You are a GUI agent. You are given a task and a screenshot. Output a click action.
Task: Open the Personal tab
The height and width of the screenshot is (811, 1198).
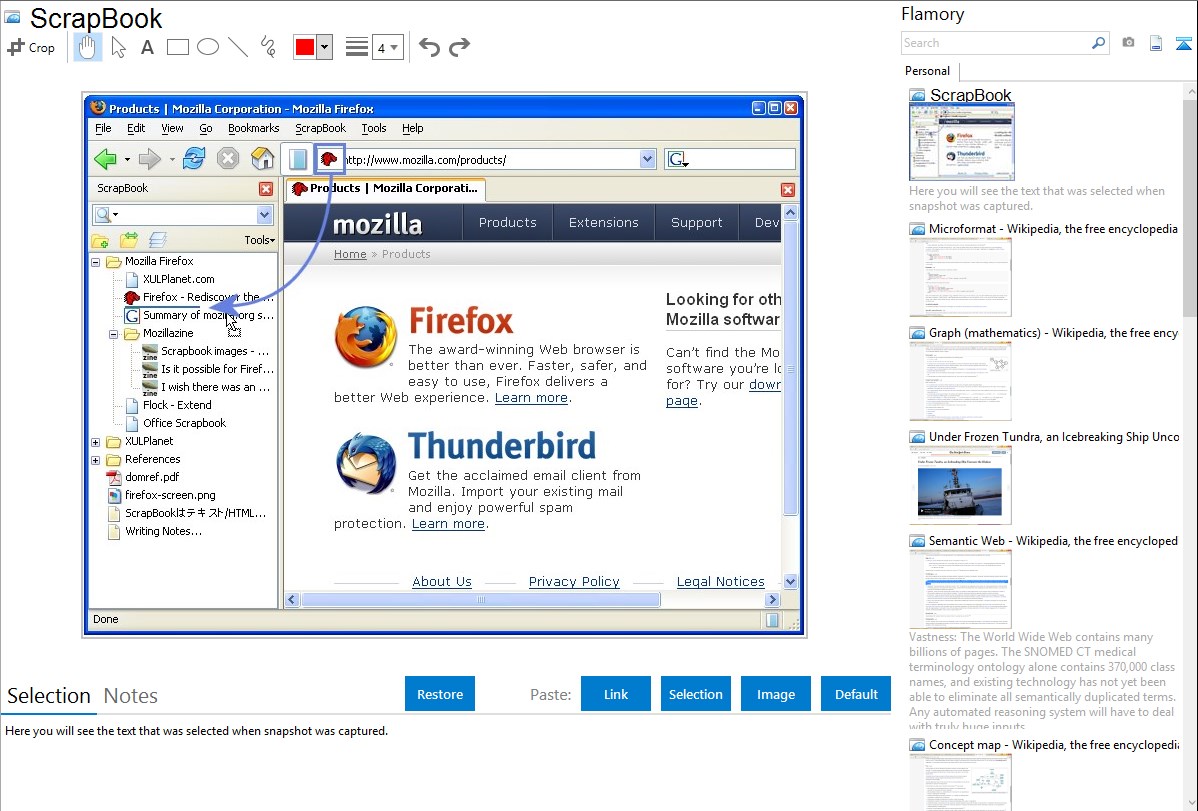pos(928,70)
